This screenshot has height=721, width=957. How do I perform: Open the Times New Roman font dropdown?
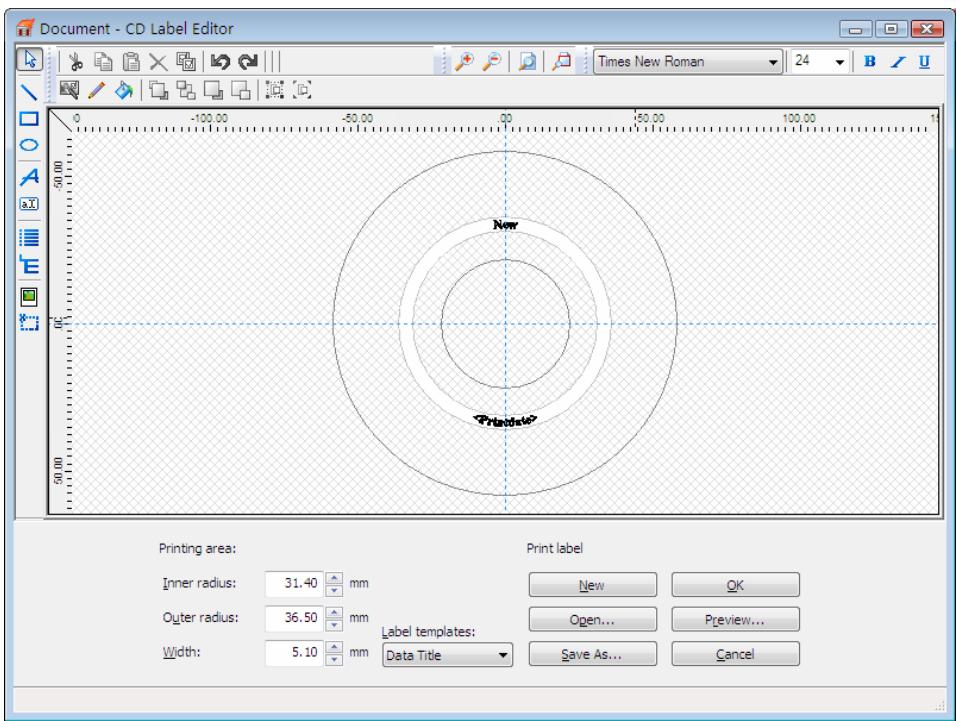point(688,62)
